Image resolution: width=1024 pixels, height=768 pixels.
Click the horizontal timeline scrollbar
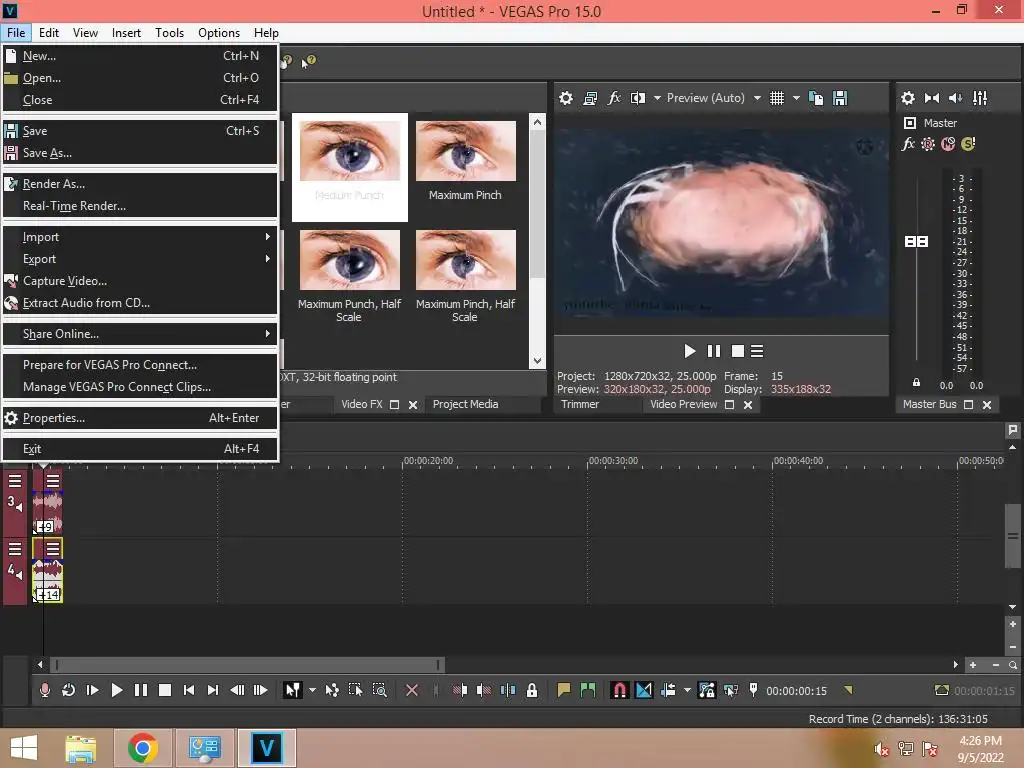tap(248, 665)
